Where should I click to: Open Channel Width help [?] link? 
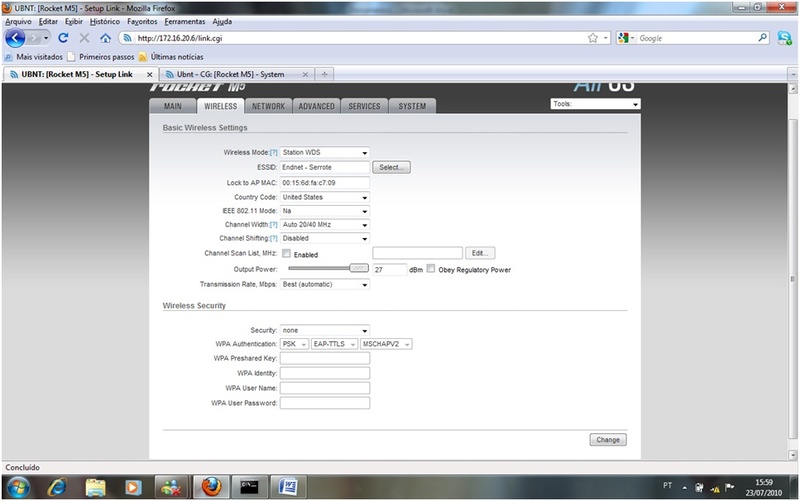click(x=273, y=225)
